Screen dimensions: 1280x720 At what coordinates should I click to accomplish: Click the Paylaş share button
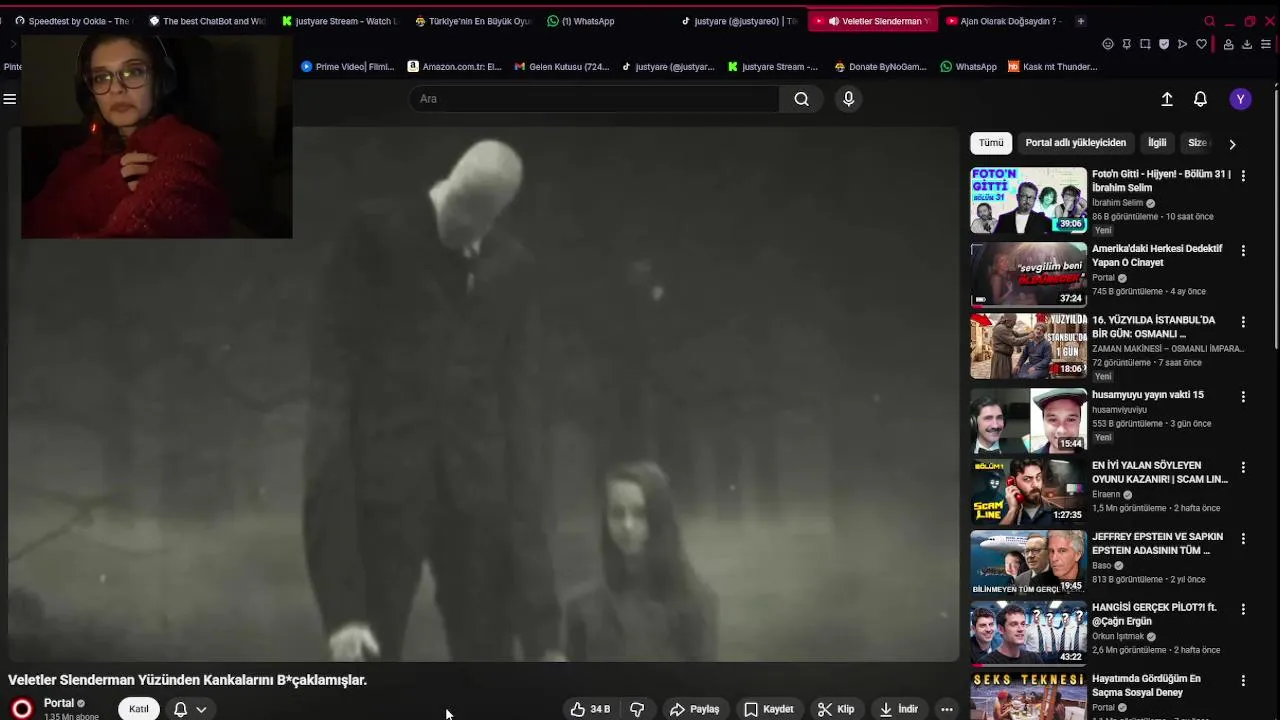click(695, 709)
